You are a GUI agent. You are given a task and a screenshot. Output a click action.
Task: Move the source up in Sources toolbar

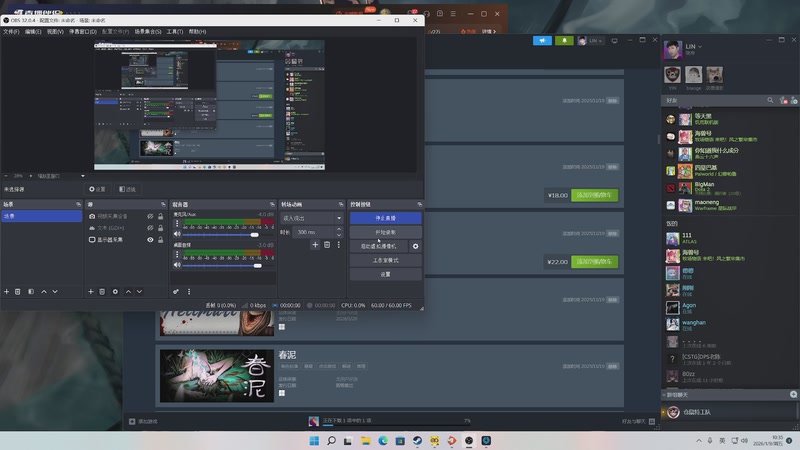[128, 291]
